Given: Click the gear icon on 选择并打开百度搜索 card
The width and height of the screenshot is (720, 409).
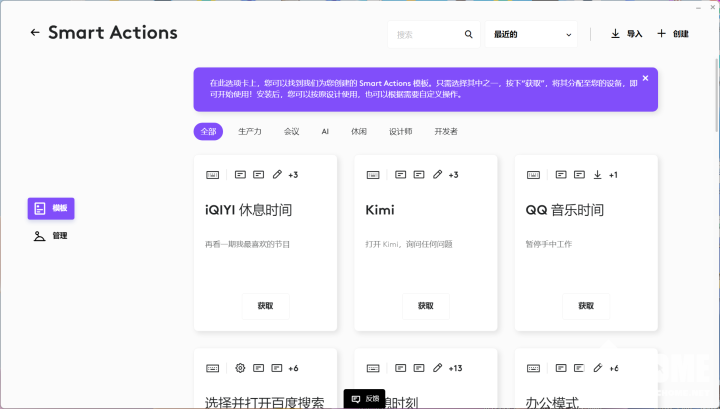Looking at the screenshot, I should click(x=240, y=368).
